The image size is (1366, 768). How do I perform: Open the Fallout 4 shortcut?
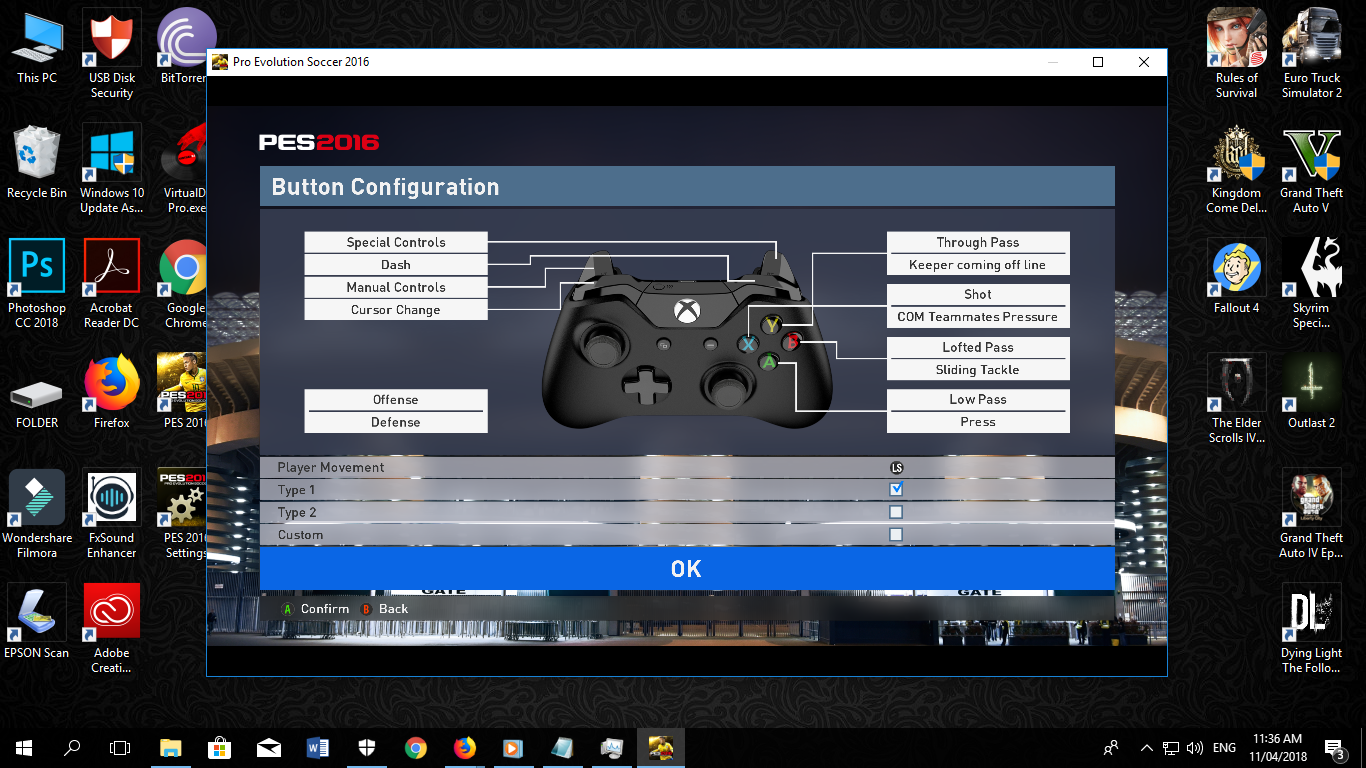[1237, 276]
